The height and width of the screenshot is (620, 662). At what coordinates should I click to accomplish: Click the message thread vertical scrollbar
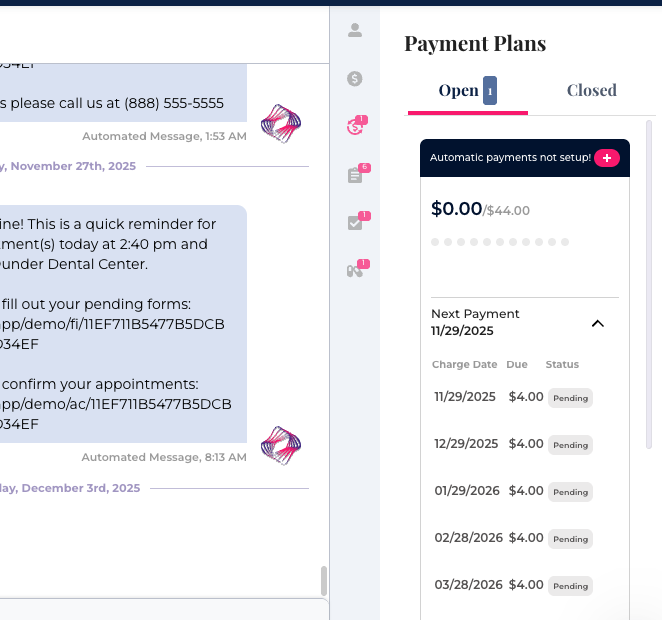pyautogui.click(x=323, y=580)
